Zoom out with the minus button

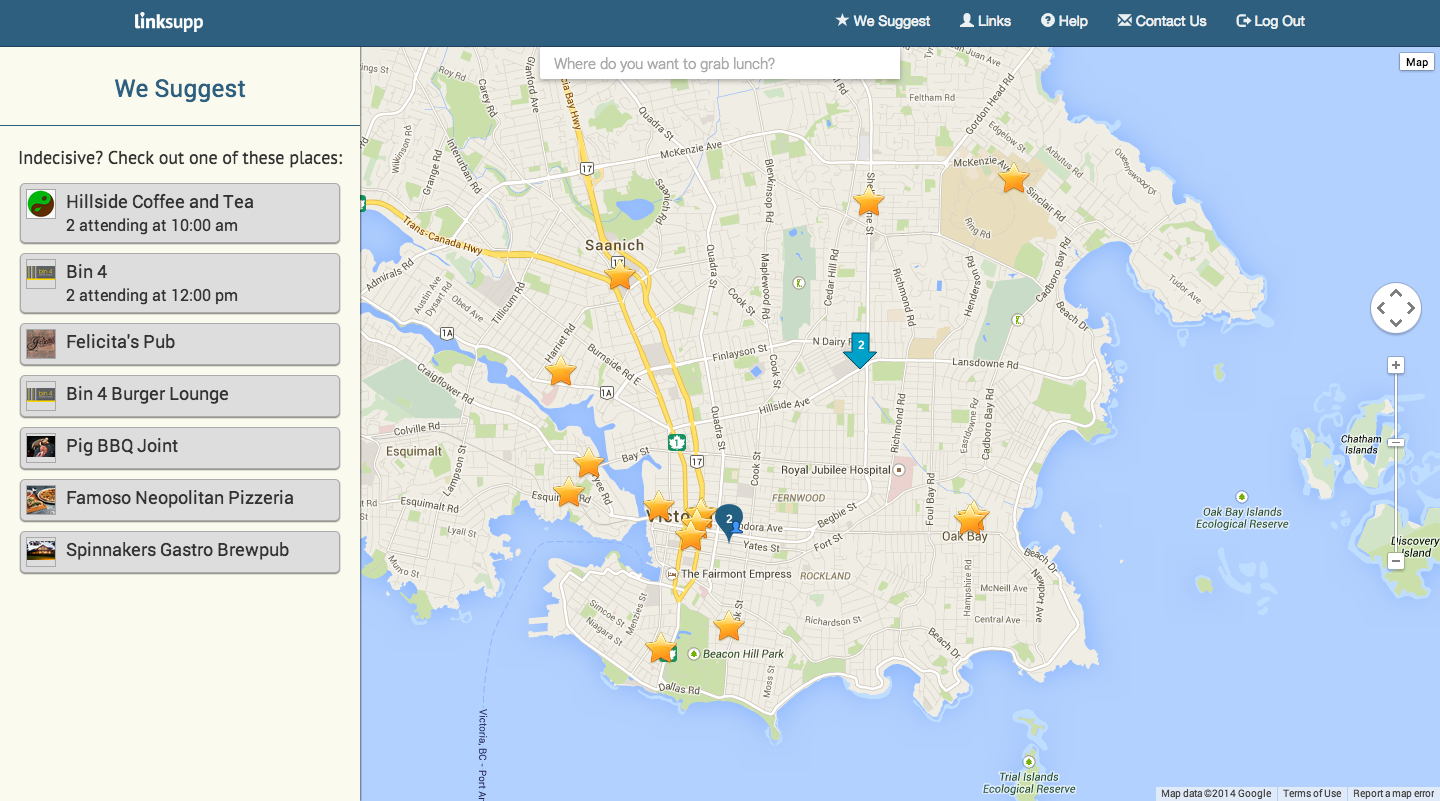1396,561
